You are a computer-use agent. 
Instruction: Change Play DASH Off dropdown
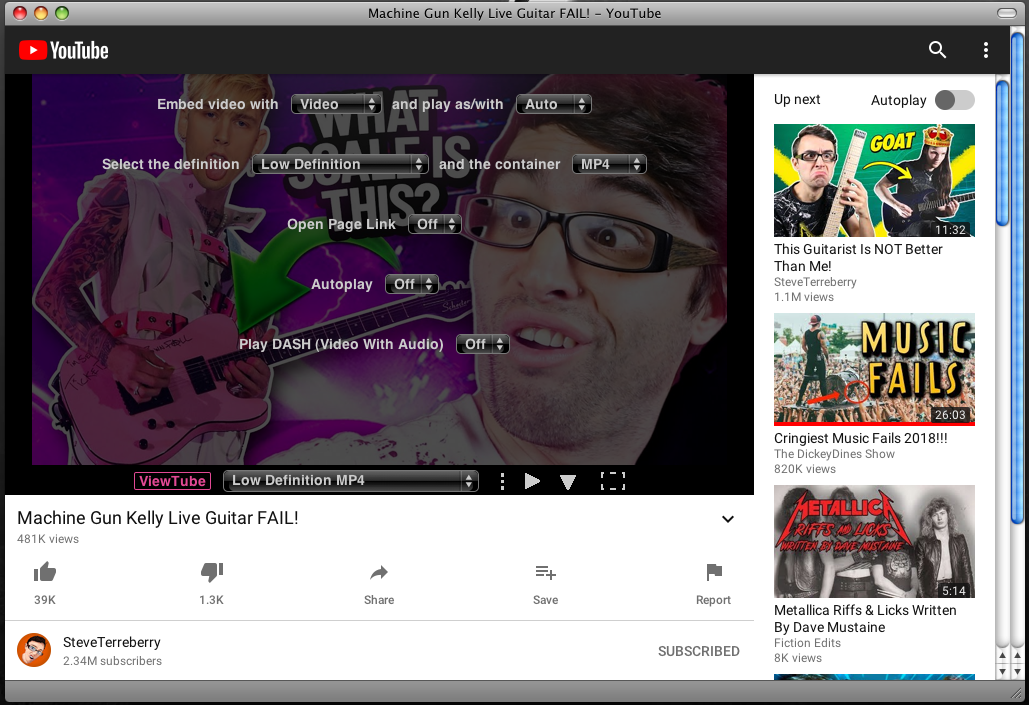tap(482, 344)
